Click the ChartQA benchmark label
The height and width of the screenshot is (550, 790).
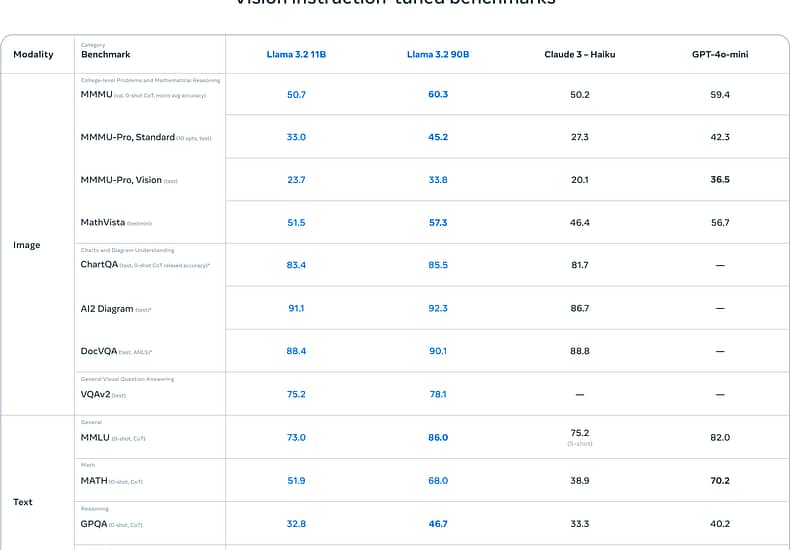click(99, 264)
